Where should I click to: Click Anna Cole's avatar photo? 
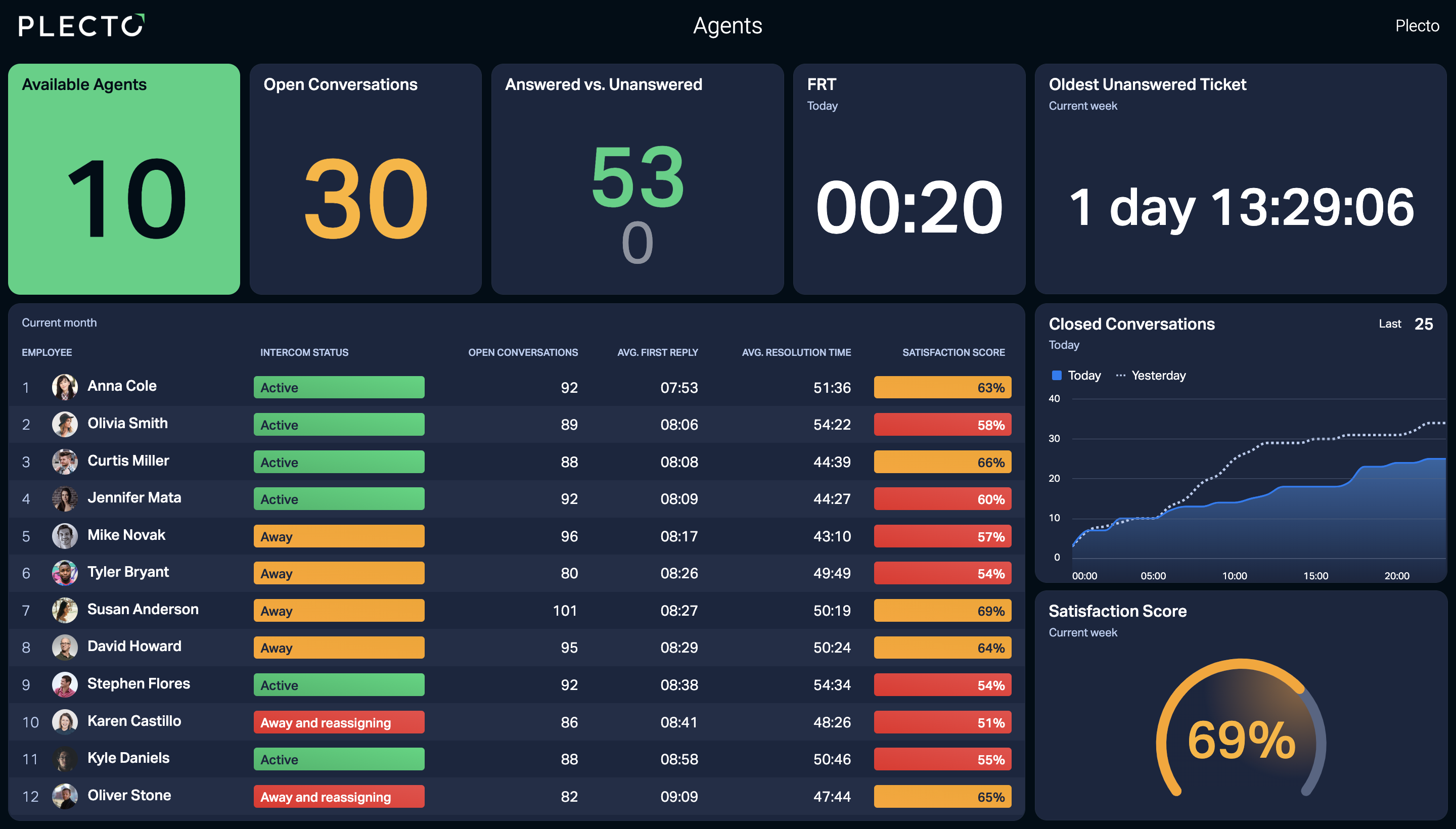pyautogui.click(x=65, y=387)
